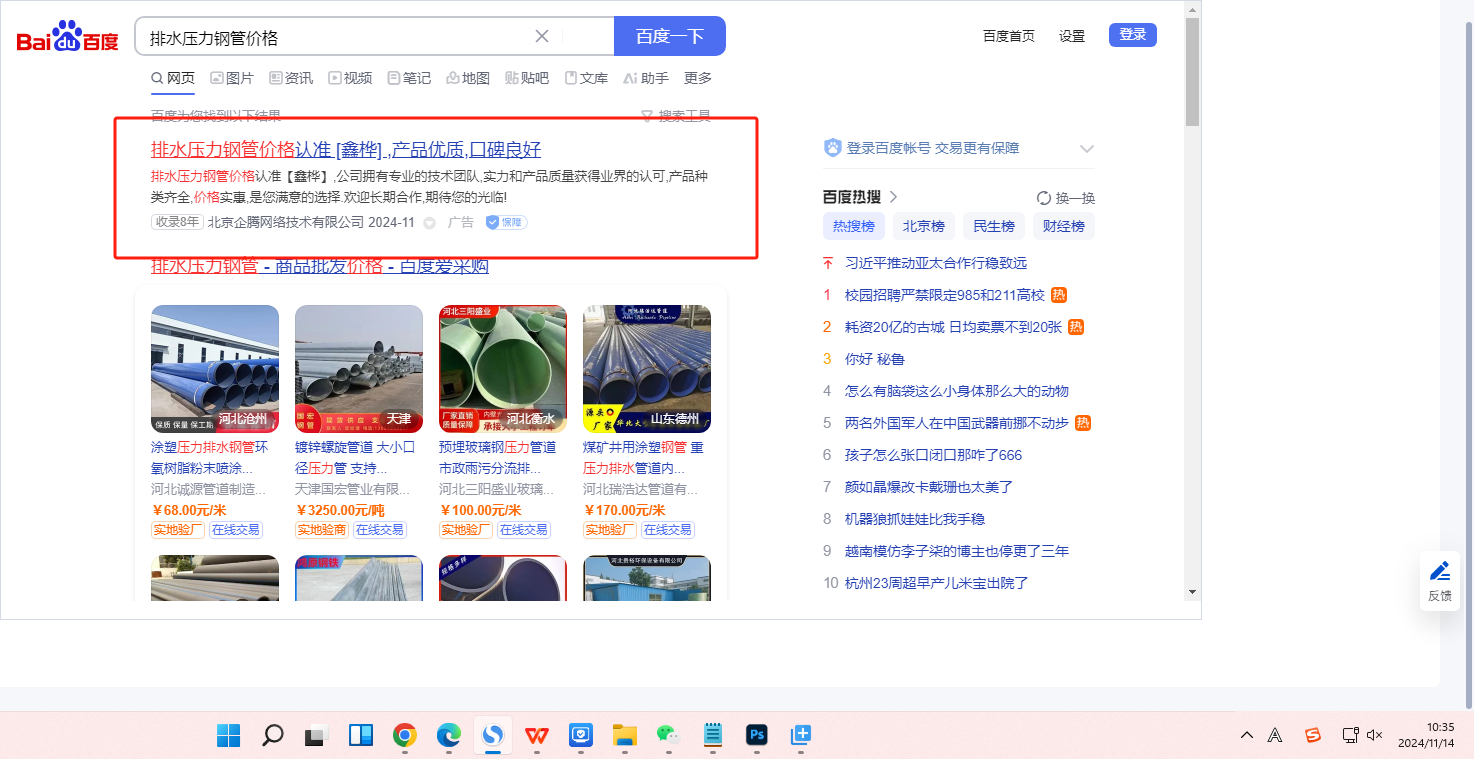Open the 河北沧州 steel pipe product thumbnail
The height and width of the screenshot is (759, 1474).
[215, 368]
